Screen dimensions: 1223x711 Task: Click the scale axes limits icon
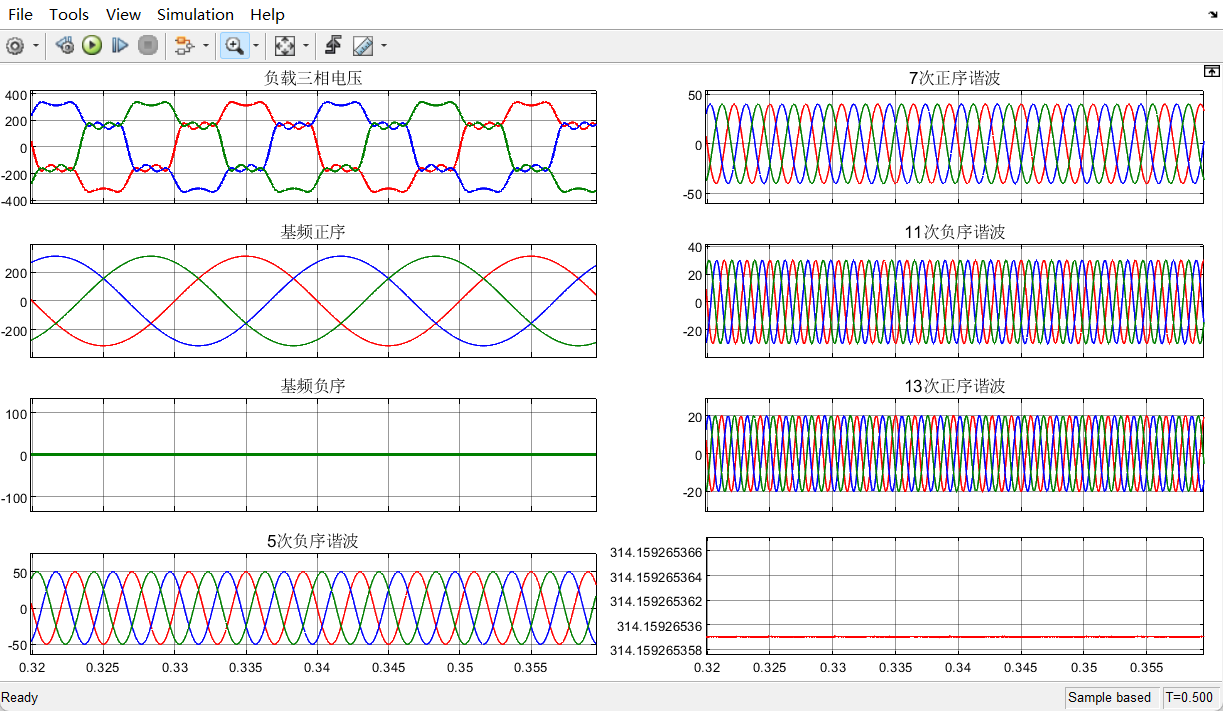285,45
